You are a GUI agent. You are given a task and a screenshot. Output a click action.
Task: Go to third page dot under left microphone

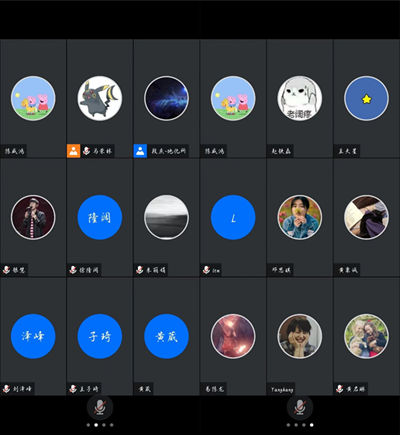(104, 425)
